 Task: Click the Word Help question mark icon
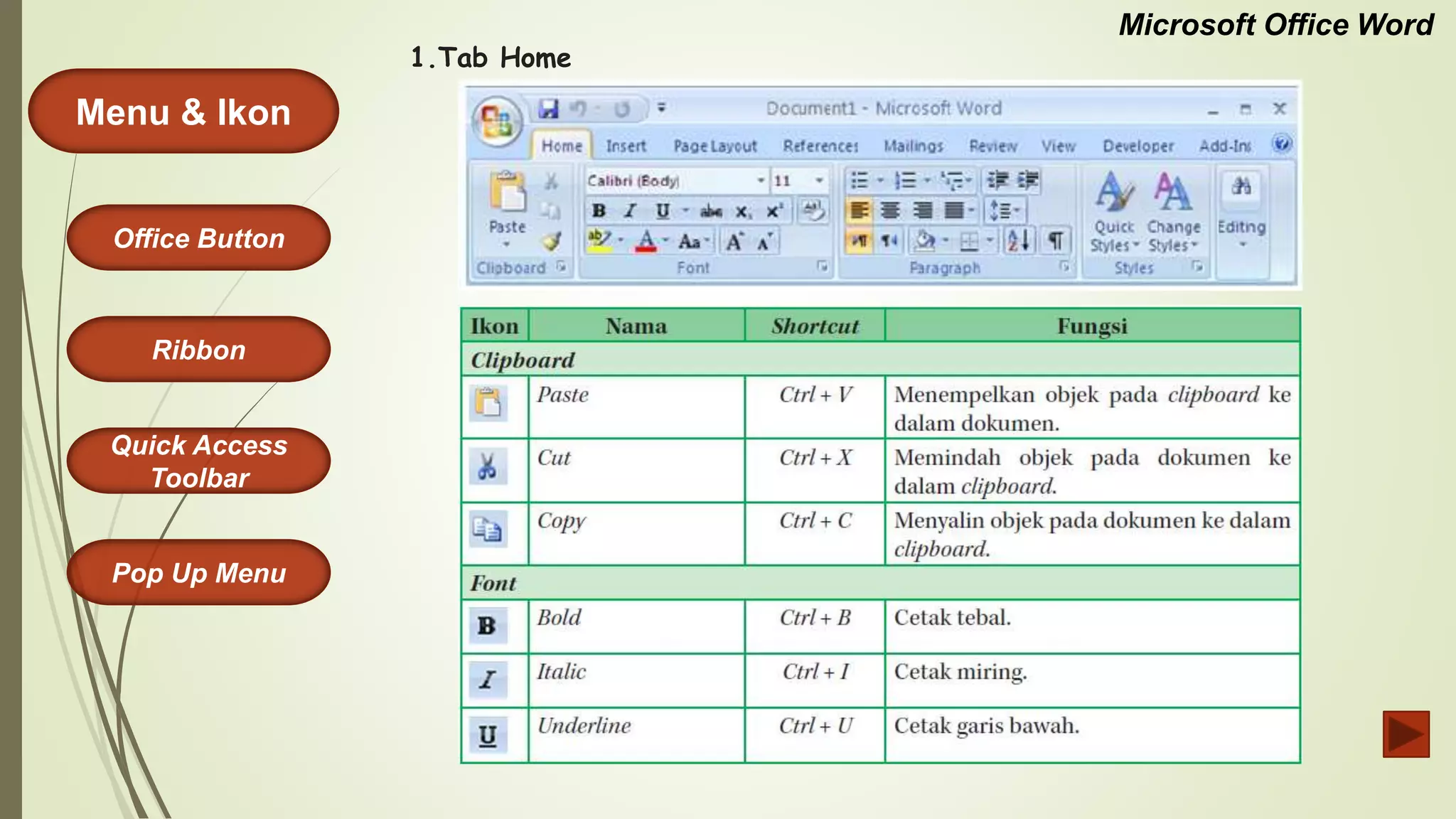click(1281, 144)
